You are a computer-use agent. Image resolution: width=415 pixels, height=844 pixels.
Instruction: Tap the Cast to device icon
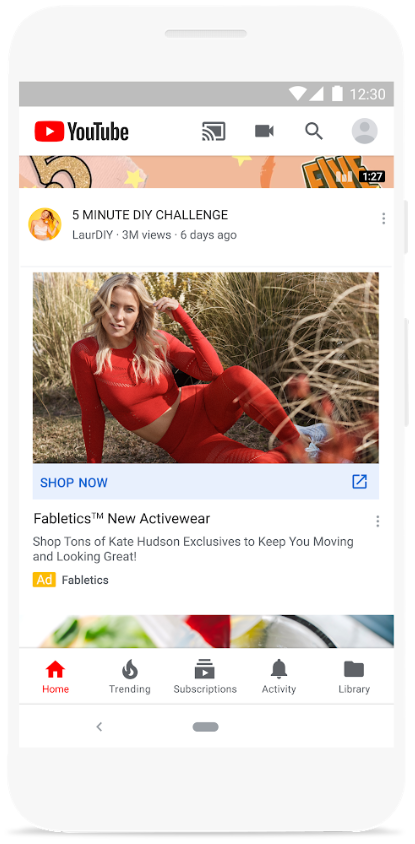214,131
